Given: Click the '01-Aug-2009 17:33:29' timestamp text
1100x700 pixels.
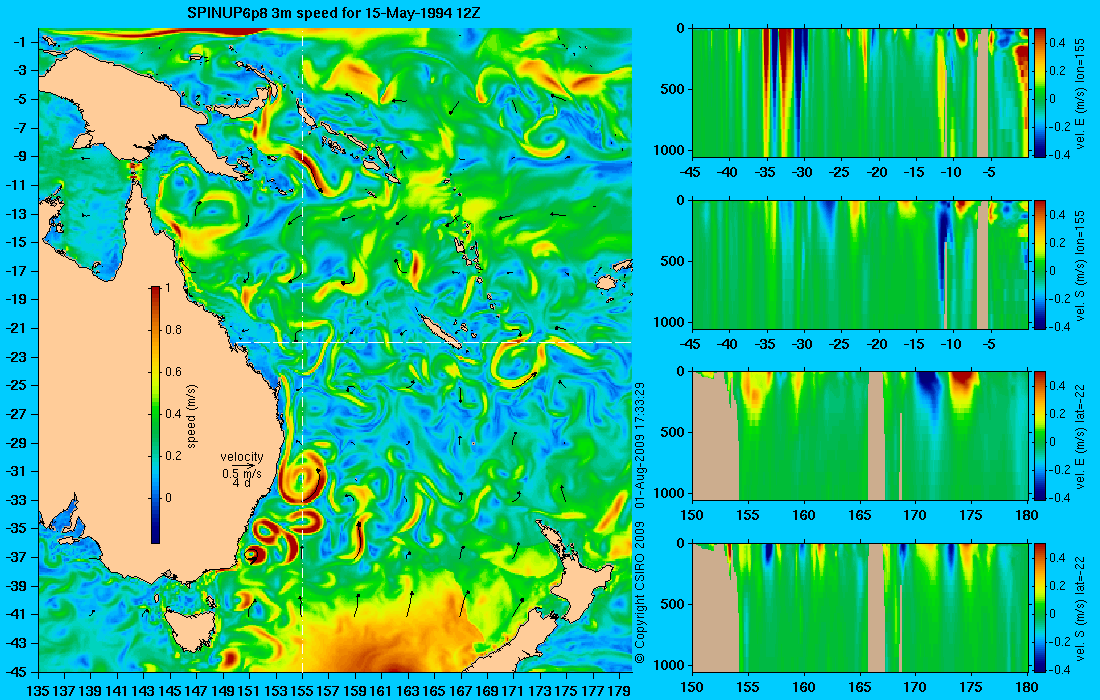Looking at the screenshot, I should tap(639, 445).
